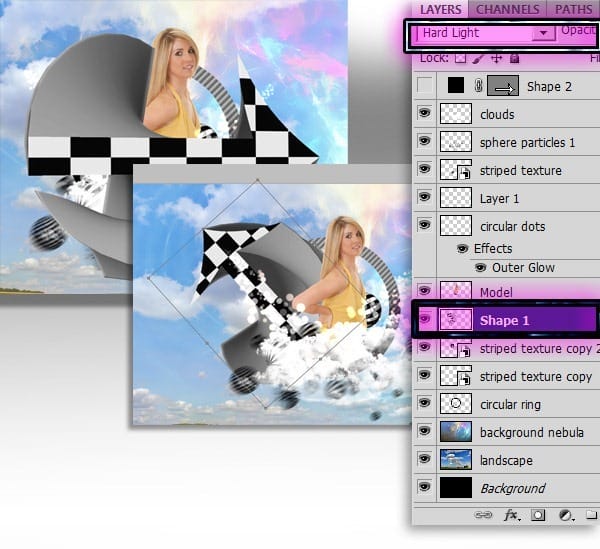Image resolution: width=600 pixels, height=549 pixels.
Task: Open the Hard Light blend mode dropdown
Action: coord(543,33)
